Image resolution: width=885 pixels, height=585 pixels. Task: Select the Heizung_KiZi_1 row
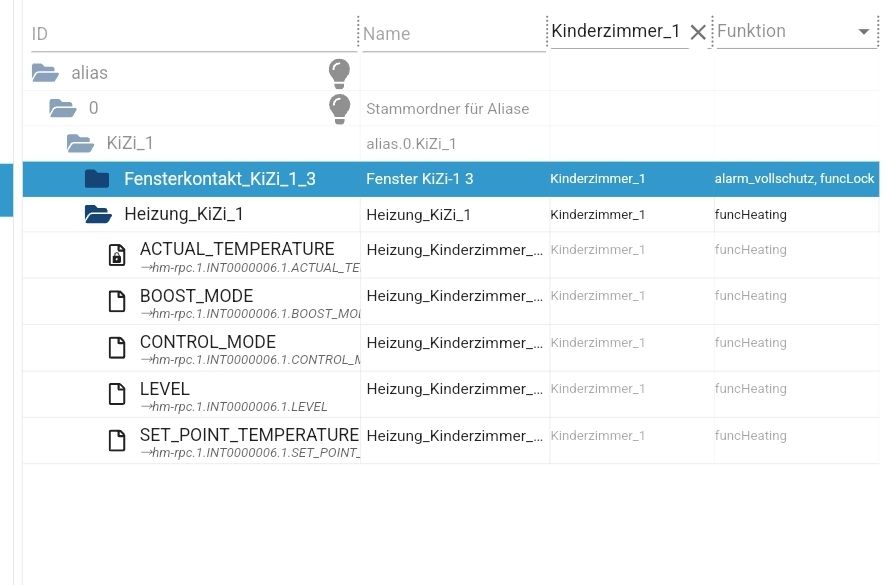click(x=450, y=214)
